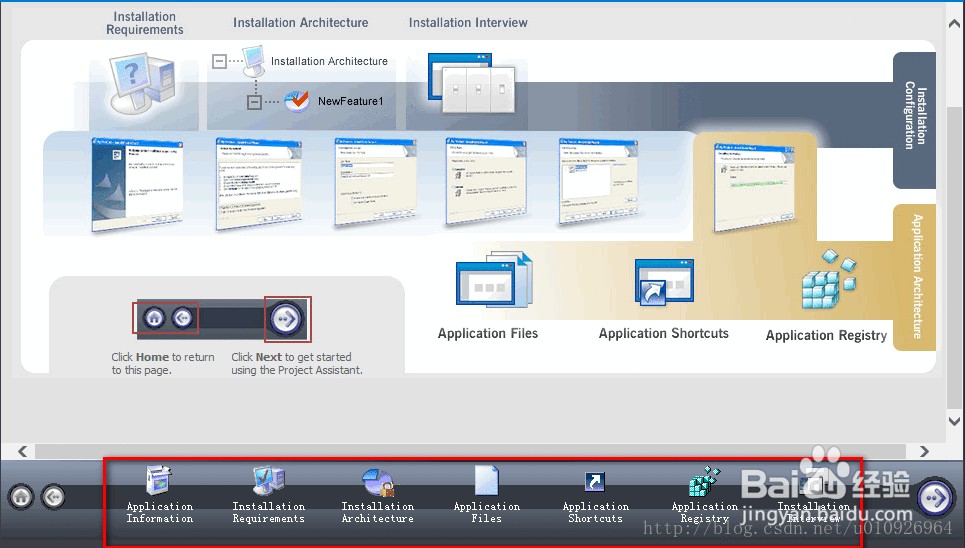Click the Application Shortcuts label

tap(663, 333)
